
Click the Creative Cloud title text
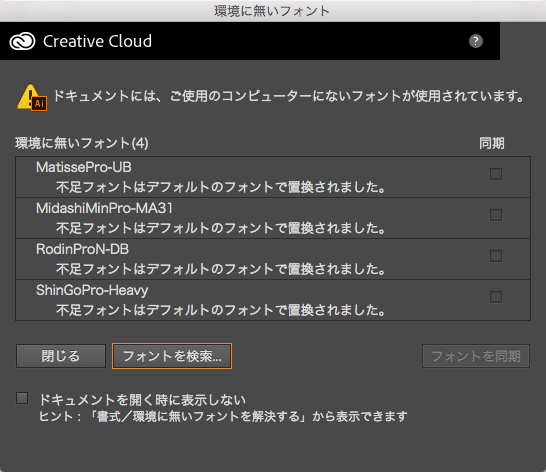pyautogui.click(x=98, y=41)
